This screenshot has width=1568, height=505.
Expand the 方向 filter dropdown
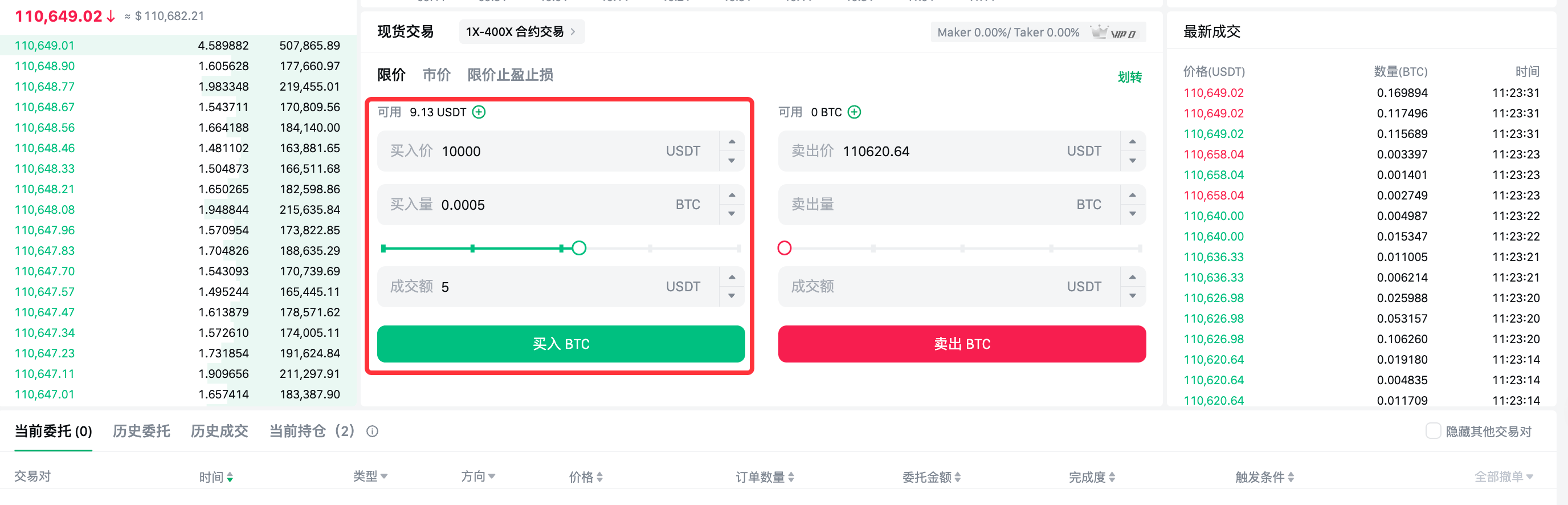(492, 476)
